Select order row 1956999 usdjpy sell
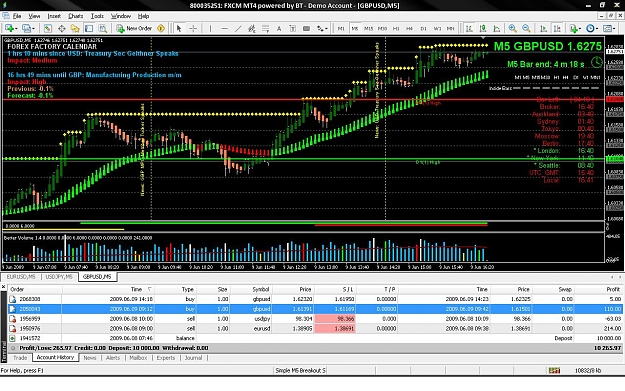Image resolution: width=625 pixels, height=391 pixels. coord(315,318)
